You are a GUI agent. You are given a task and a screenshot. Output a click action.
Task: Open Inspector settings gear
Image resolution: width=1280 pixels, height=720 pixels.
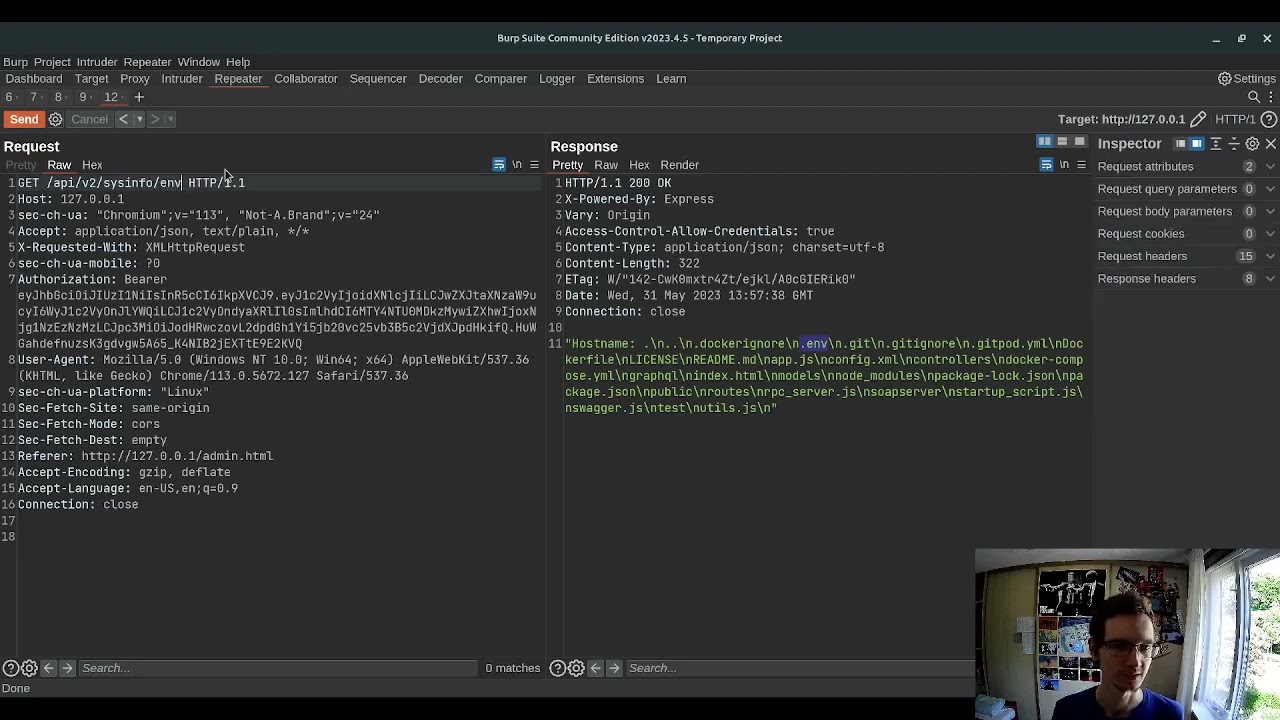[x=1252, y=144]
